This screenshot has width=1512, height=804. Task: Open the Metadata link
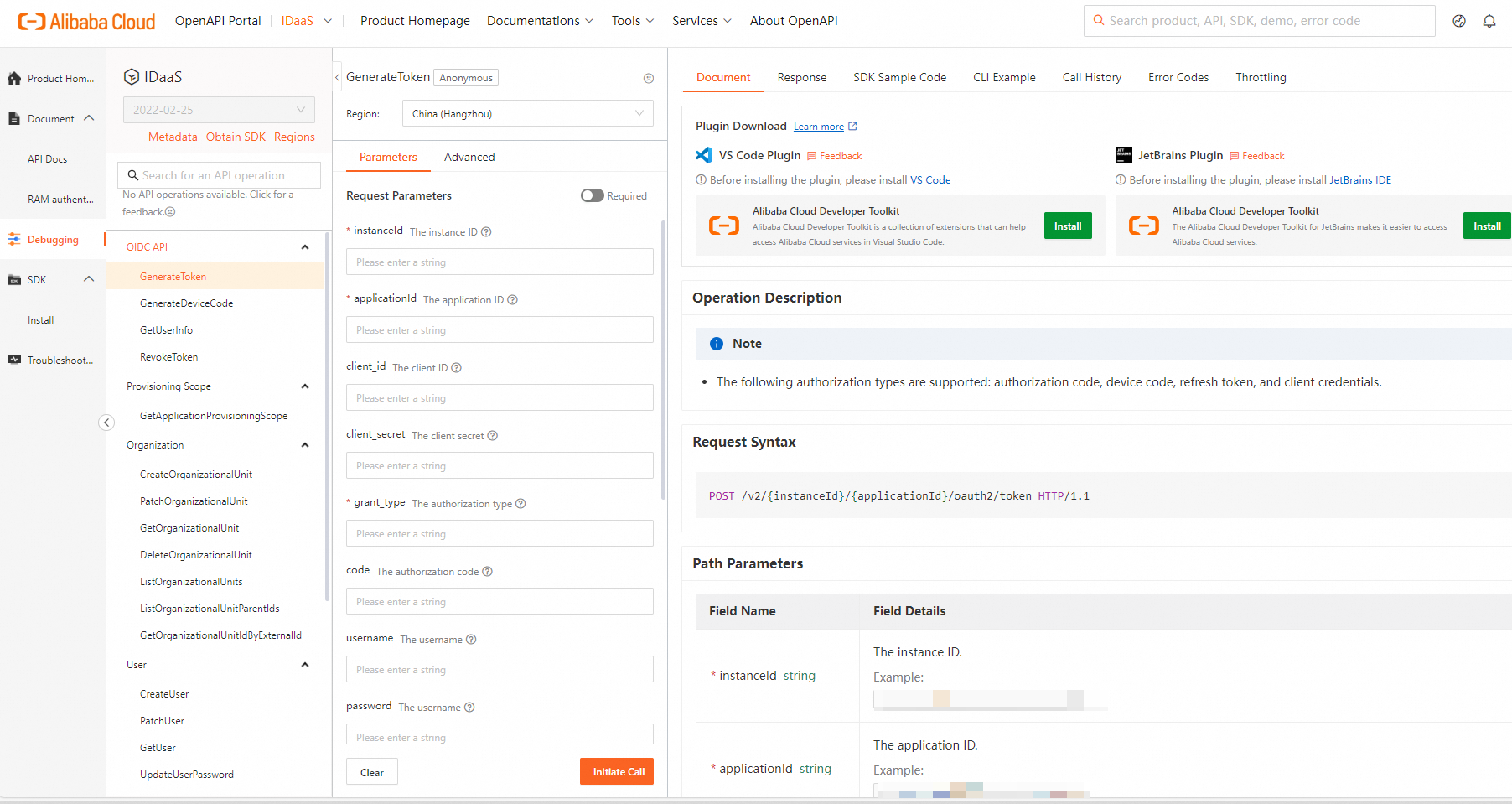tap(173, 137)
